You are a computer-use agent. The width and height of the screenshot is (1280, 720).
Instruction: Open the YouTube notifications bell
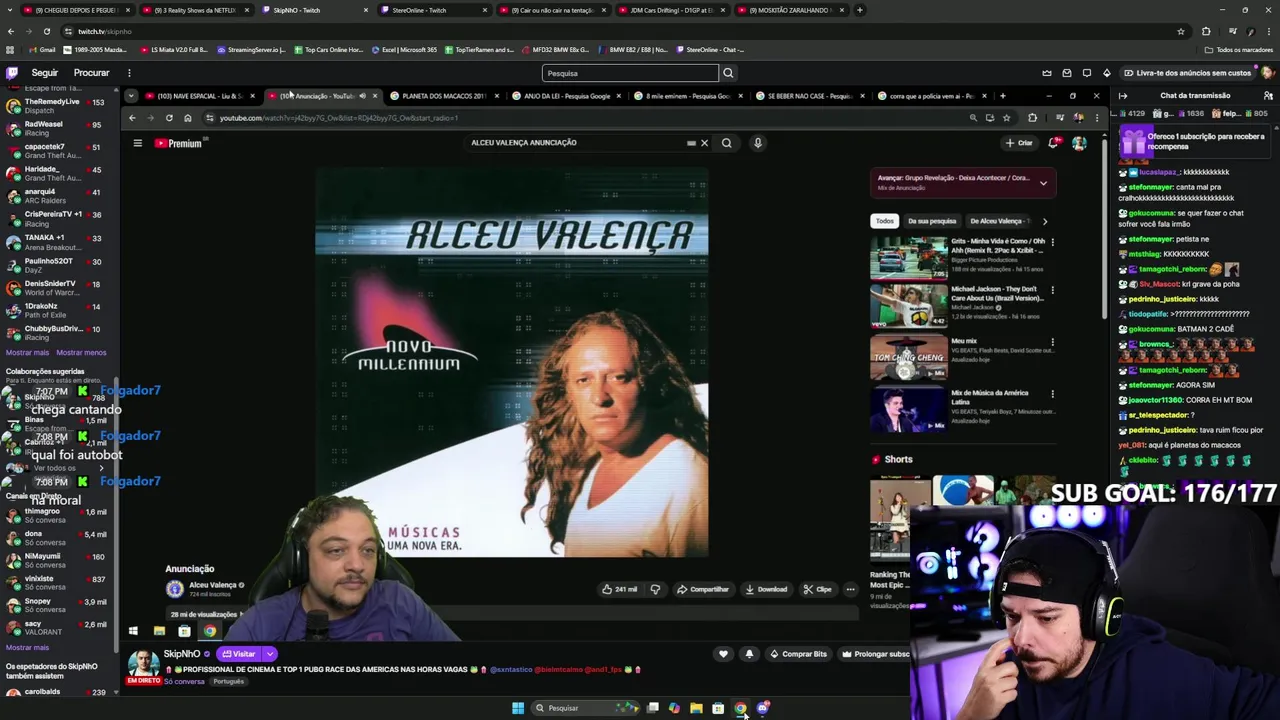click(x=1053, y=143)
